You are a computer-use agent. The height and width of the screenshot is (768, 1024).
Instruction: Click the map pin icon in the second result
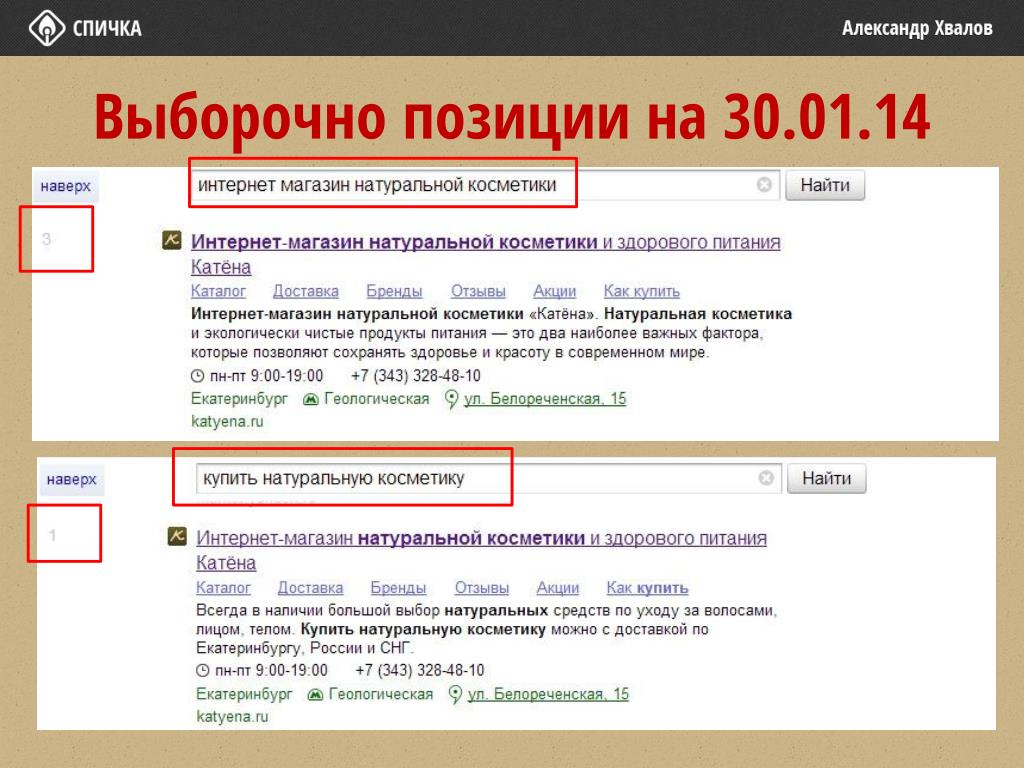(x=455, y=694)
